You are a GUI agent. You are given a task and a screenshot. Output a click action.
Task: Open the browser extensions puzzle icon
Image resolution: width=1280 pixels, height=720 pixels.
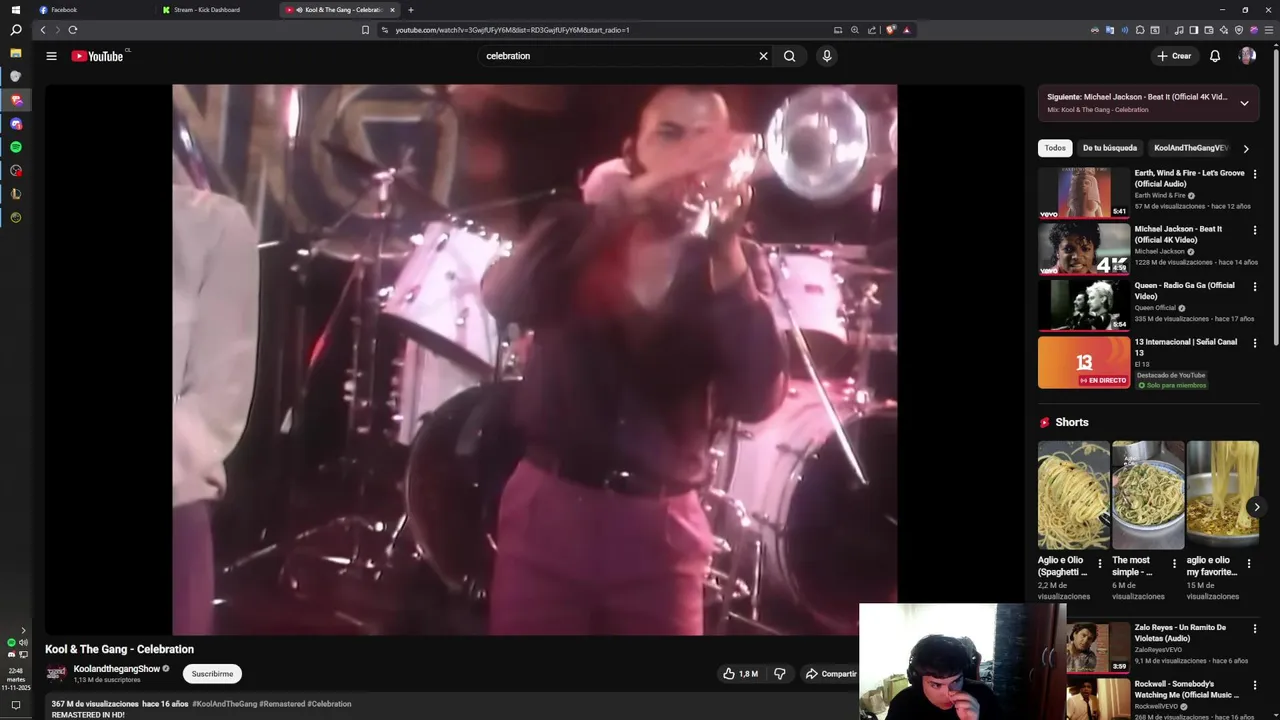pos(1140,30)
